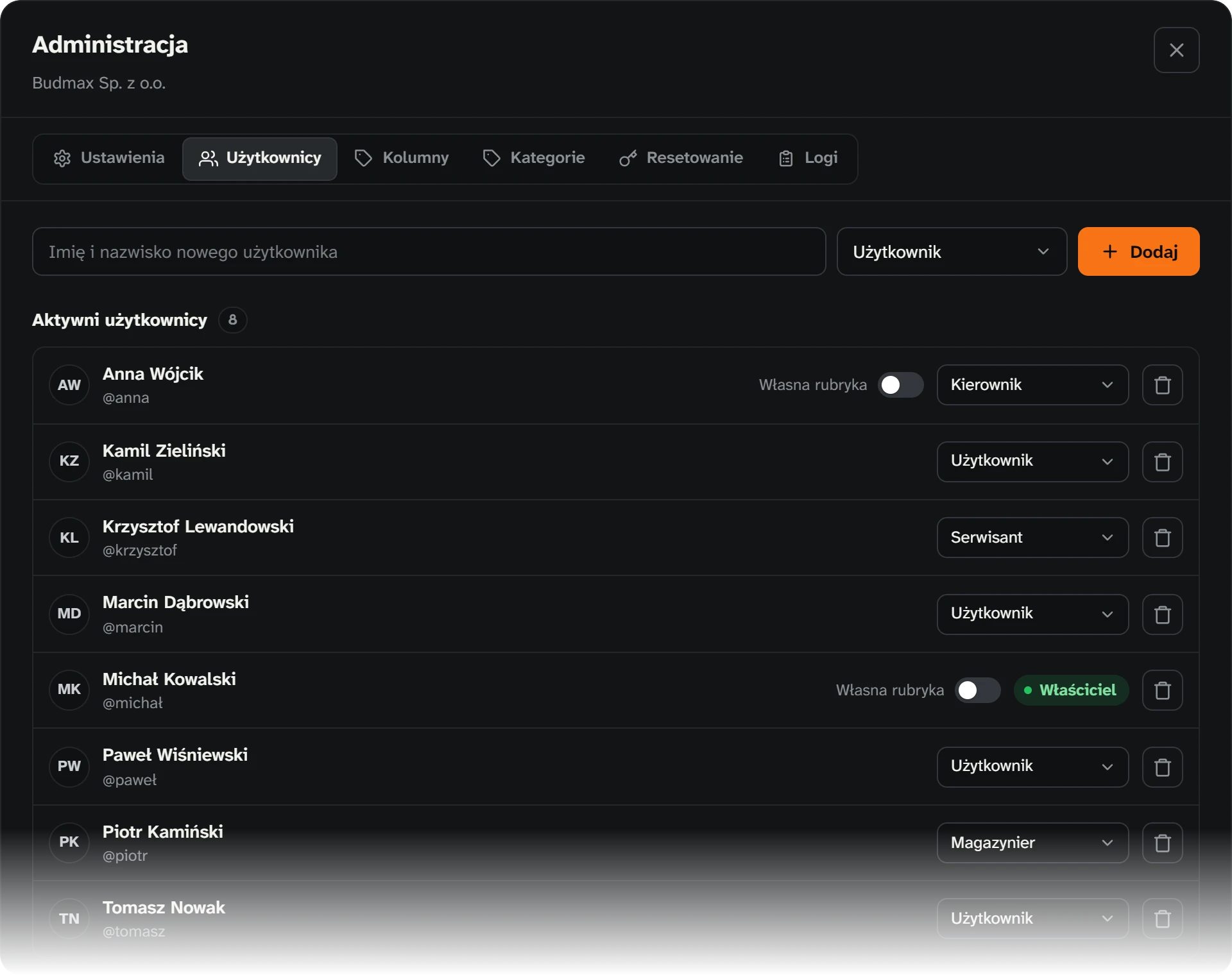Toggle Własna rubryka for Michał Kowalski
This screenshot has width=1232, height=975.
pos(977,690)
